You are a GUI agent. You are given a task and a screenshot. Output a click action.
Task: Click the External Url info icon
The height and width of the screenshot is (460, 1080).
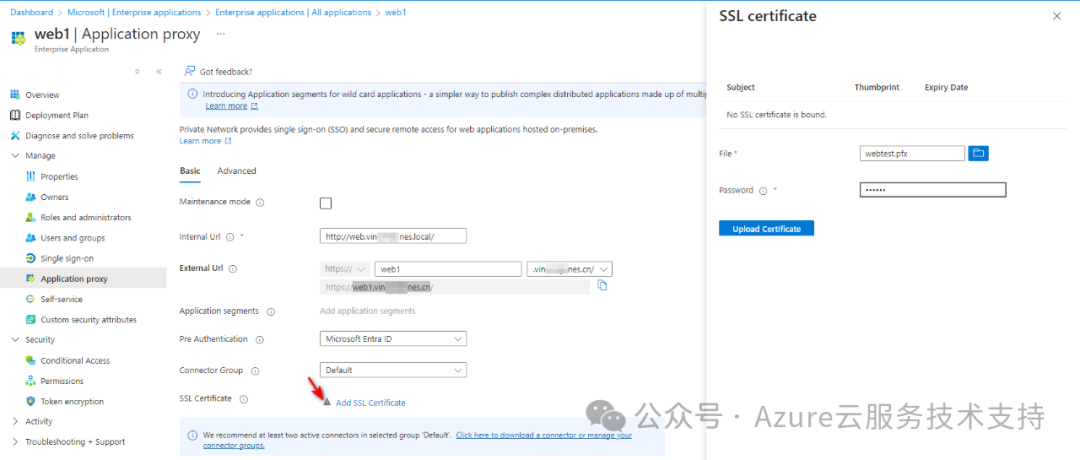click(233, 269)
